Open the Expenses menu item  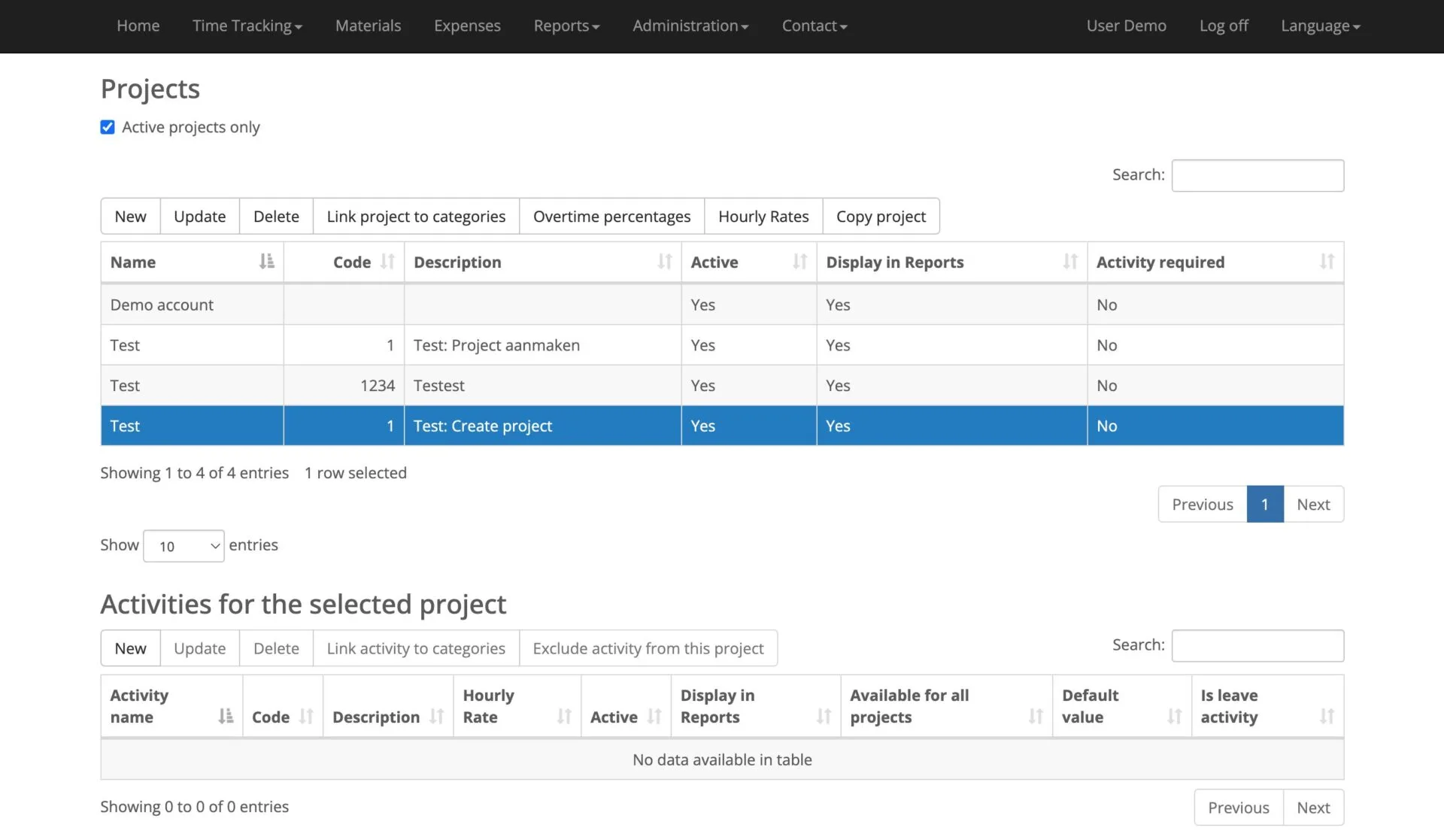point(467,26)
